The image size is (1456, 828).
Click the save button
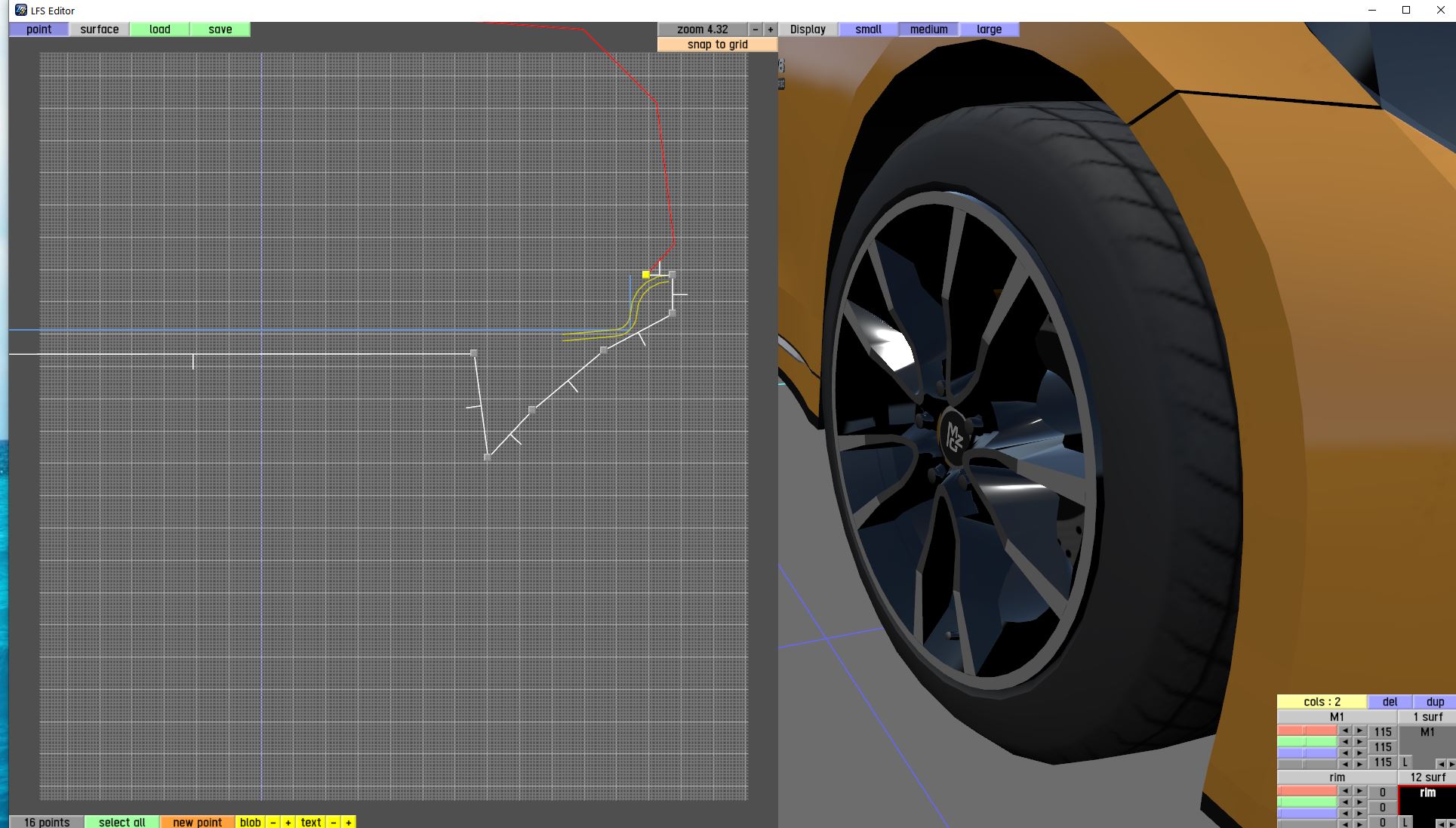(x=220, y=29)
